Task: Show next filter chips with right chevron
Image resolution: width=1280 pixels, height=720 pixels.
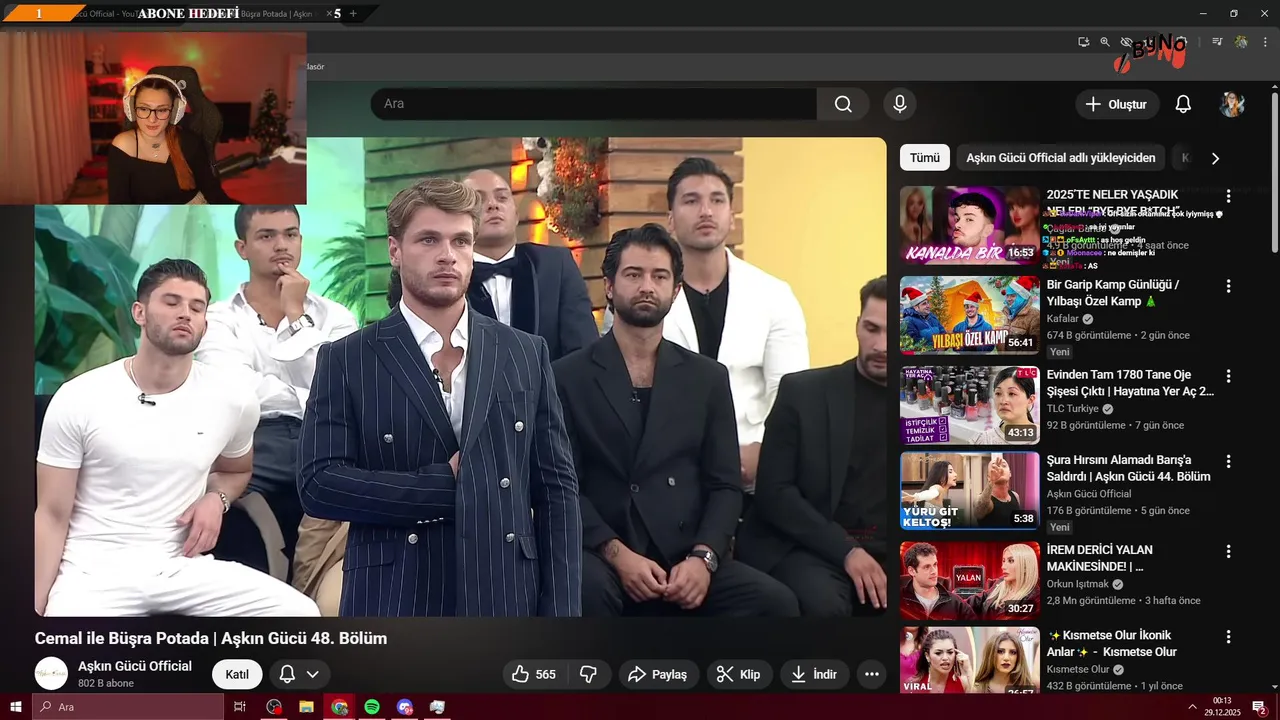Action: click(x=1215, y=158)
